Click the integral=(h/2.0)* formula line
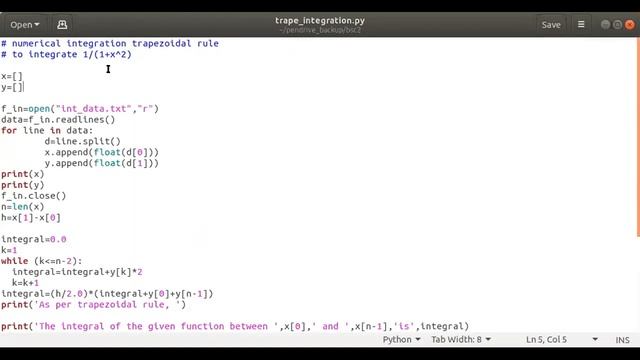The height and width of the screenshot is (360, 640). point(107,293)
